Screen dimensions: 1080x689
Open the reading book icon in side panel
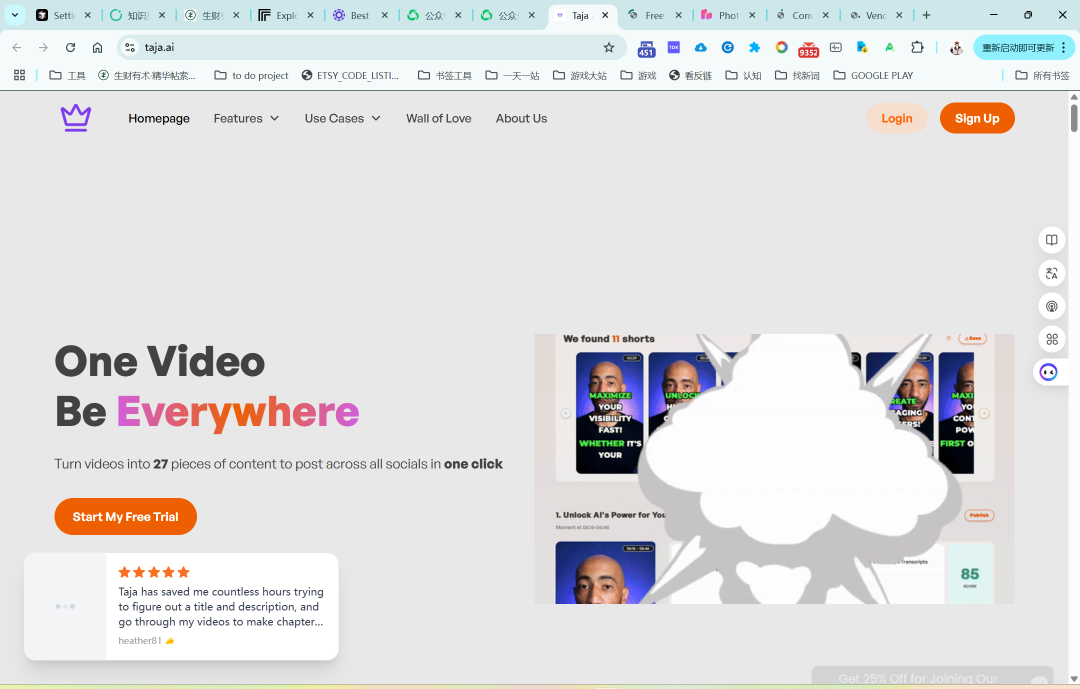(1051, 240)
